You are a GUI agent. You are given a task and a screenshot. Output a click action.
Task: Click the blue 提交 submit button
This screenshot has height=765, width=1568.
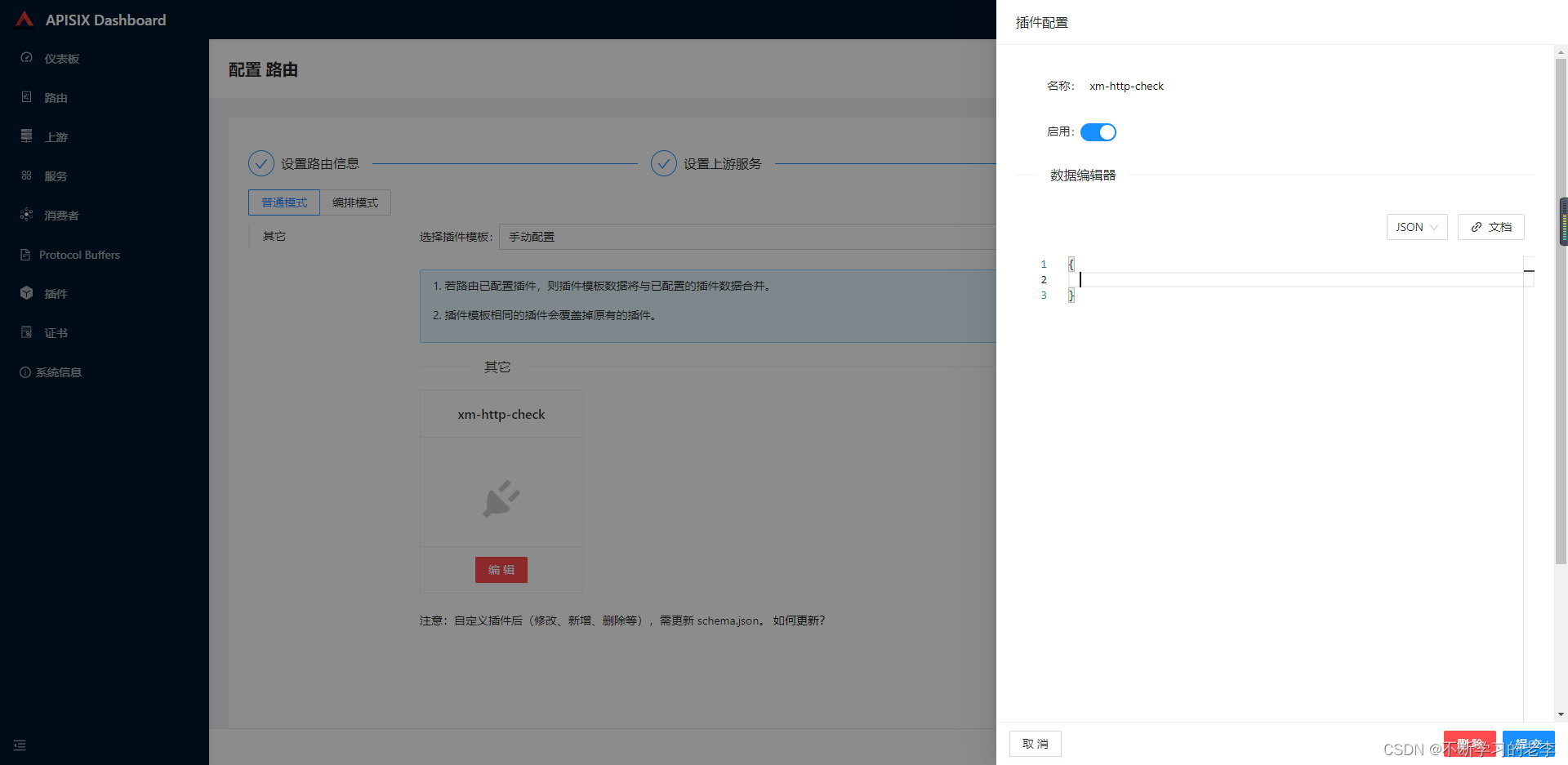pyautogui.click(x=1529, y=744)
